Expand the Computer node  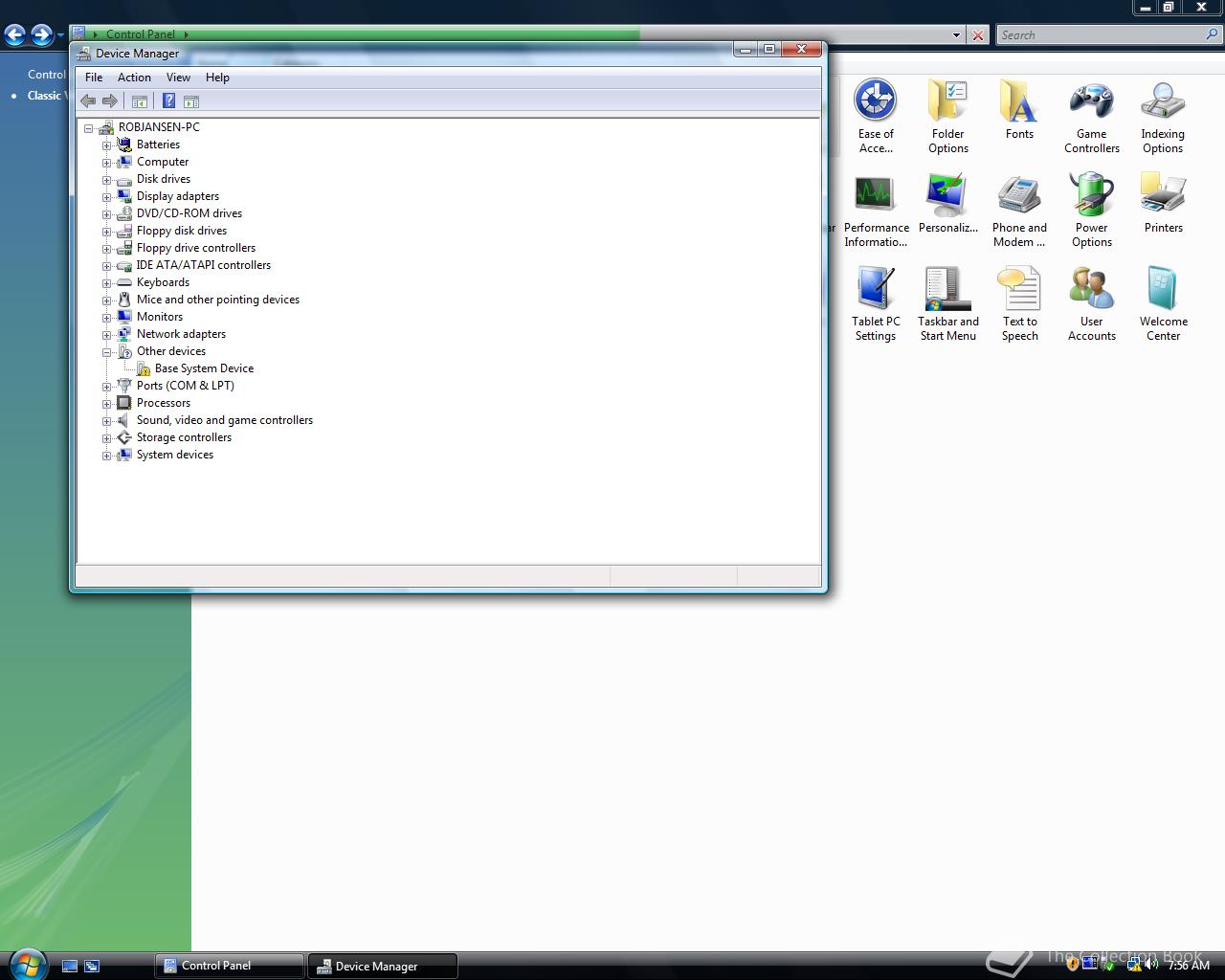(x=107, y=163)
